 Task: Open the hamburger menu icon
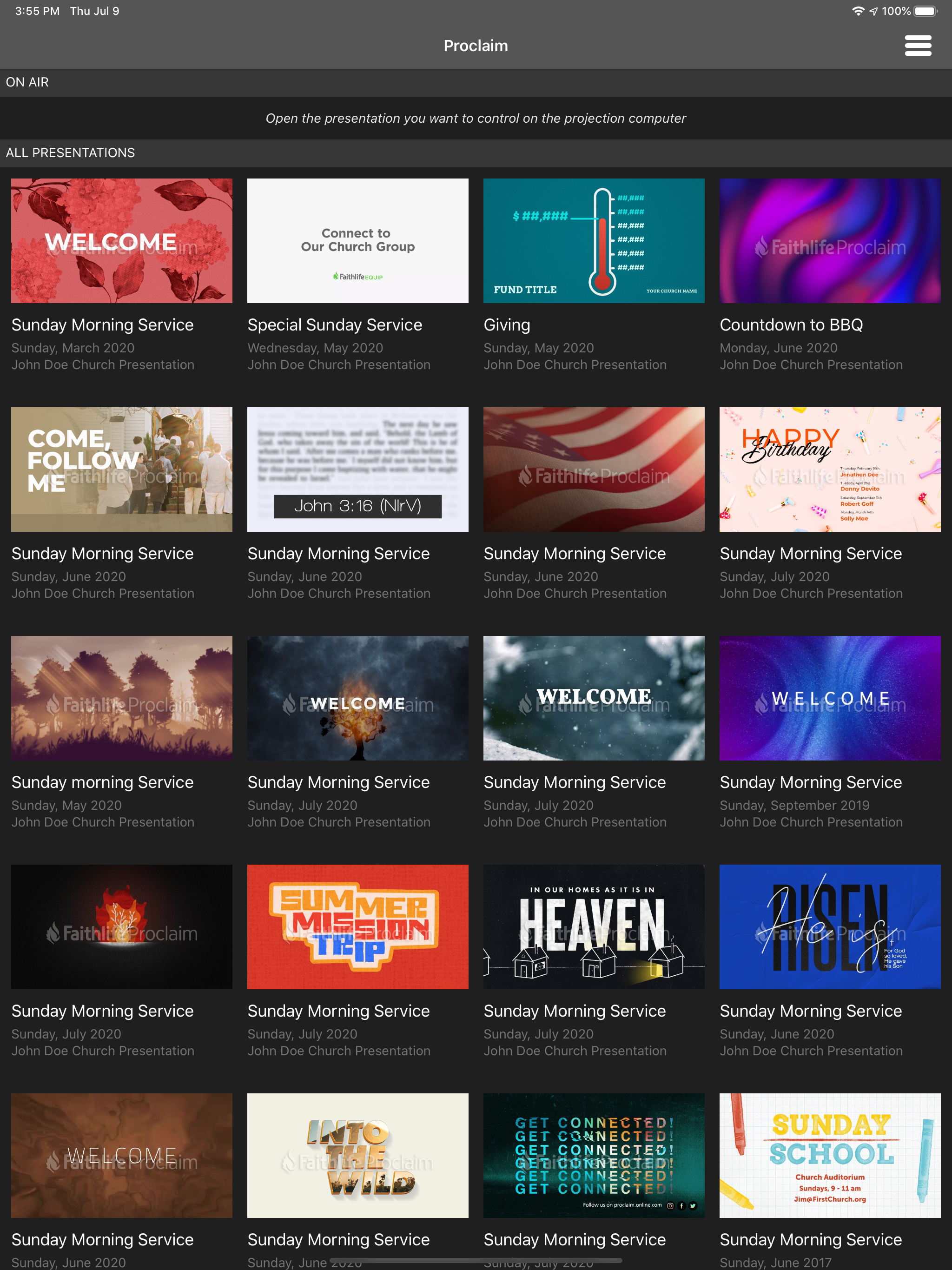918,46
